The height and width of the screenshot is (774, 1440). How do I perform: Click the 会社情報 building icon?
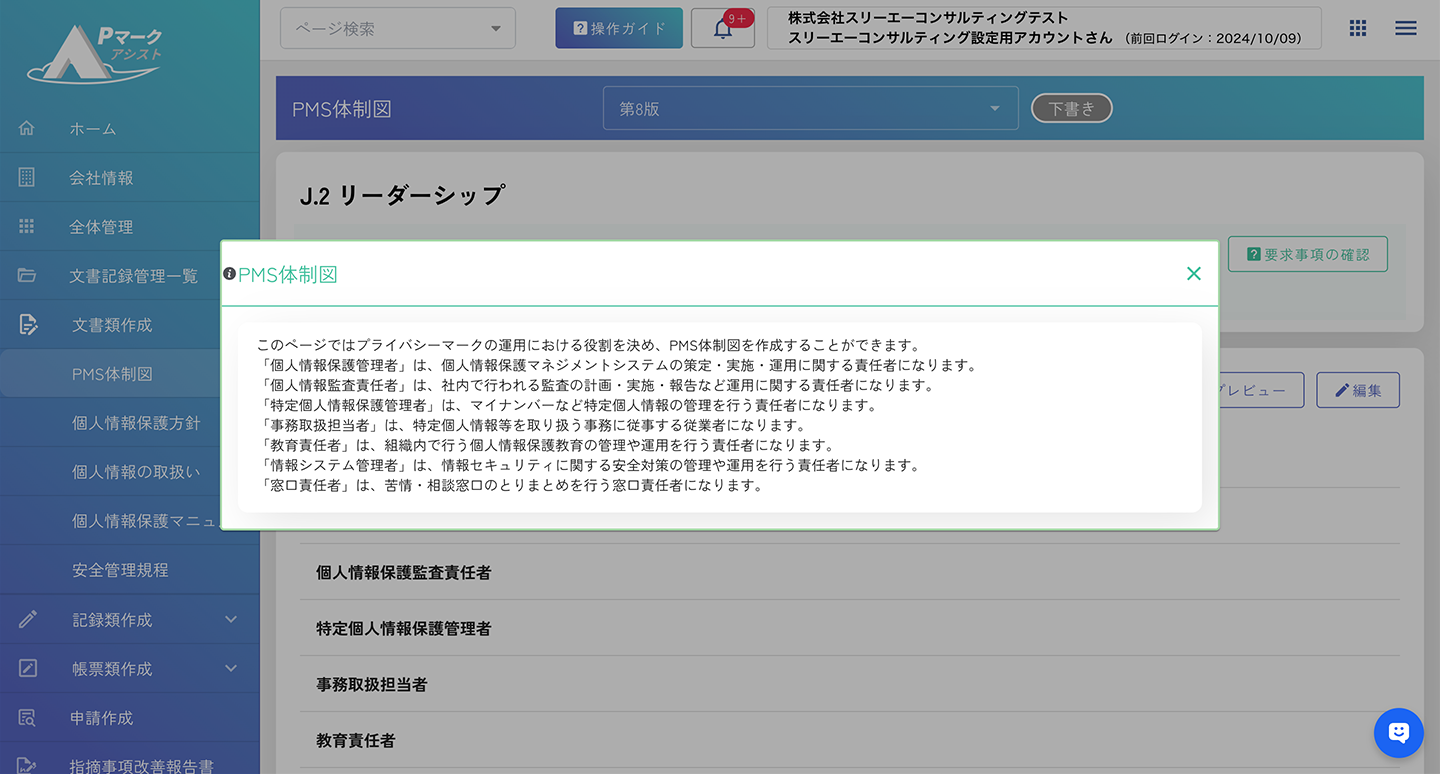[x=27, y=177]
